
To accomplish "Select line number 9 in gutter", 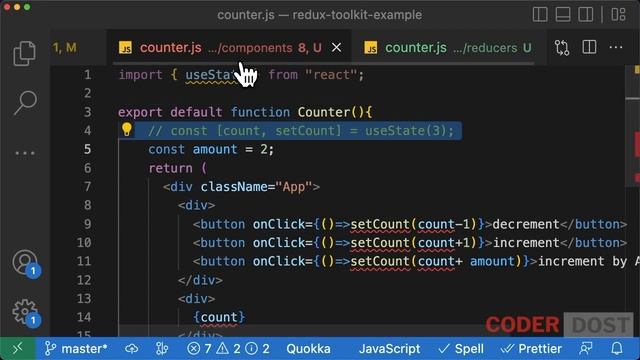I will [87, 224].
